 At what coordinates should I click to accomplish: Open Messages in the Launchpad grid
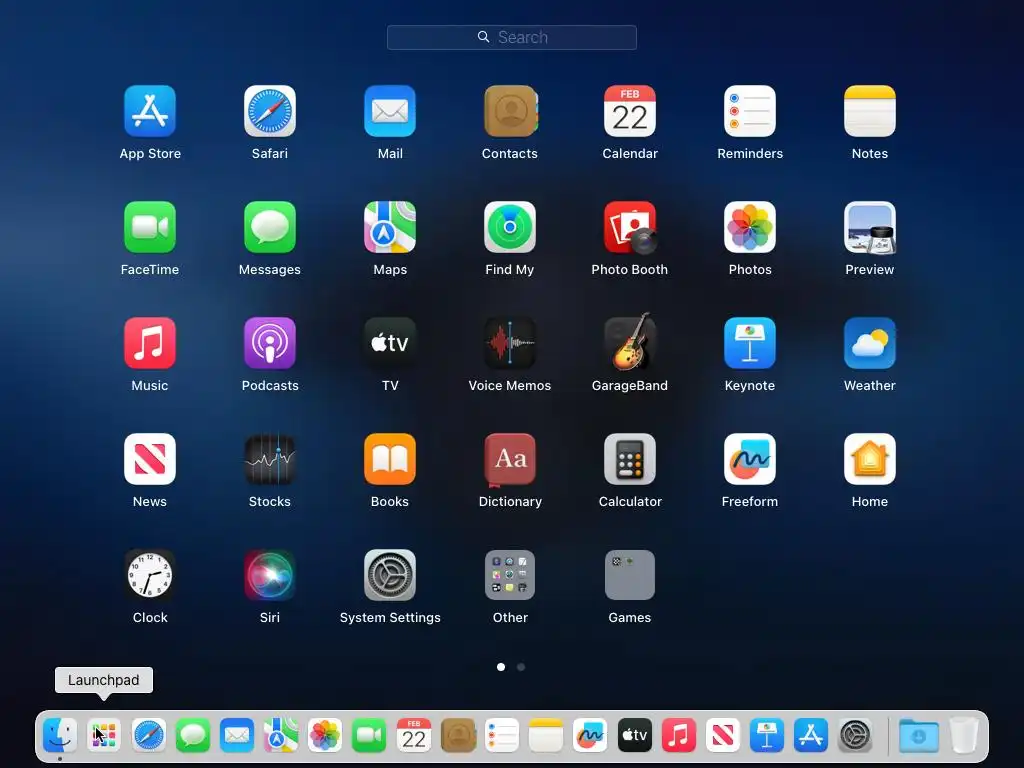coord(270,227)
